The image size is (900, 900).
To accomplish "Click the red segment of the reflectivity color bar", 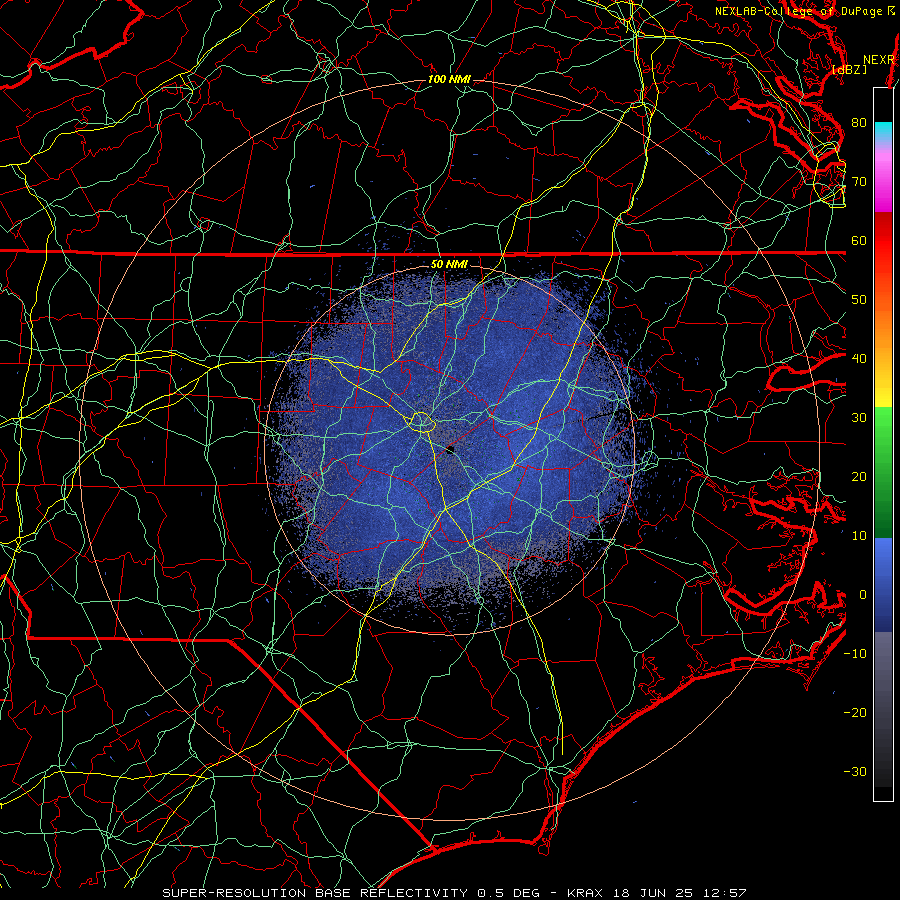I will point(883,241).
